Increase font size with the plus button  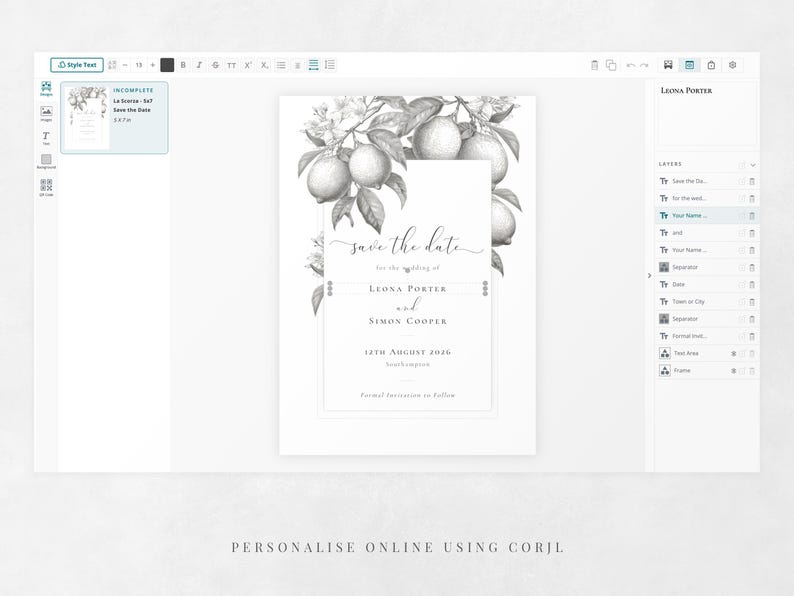[152, 65]
